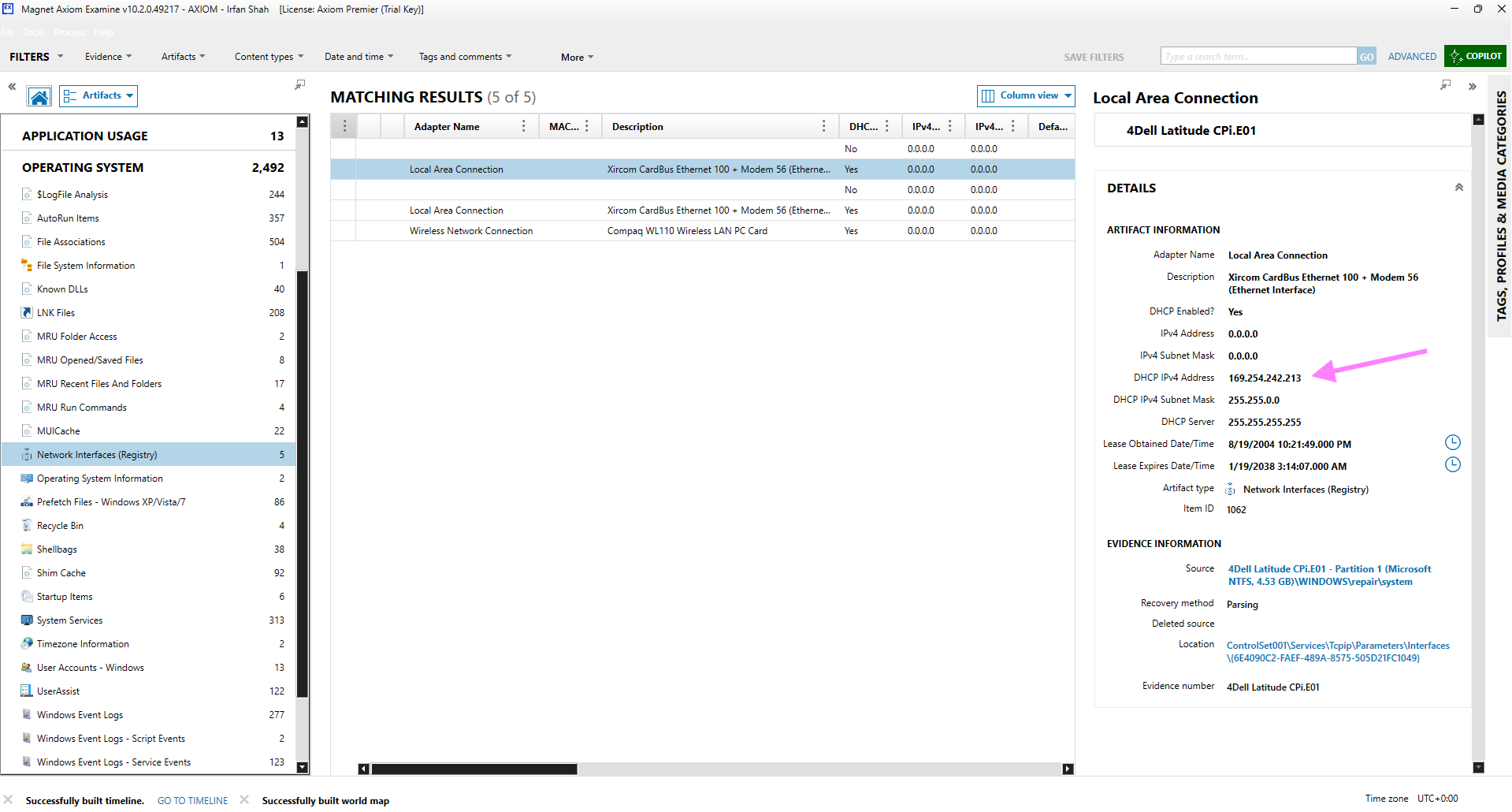This screenshot has width=1512, height=812.
Task: Open Content types filter dropdown
Action: [269, 57]
